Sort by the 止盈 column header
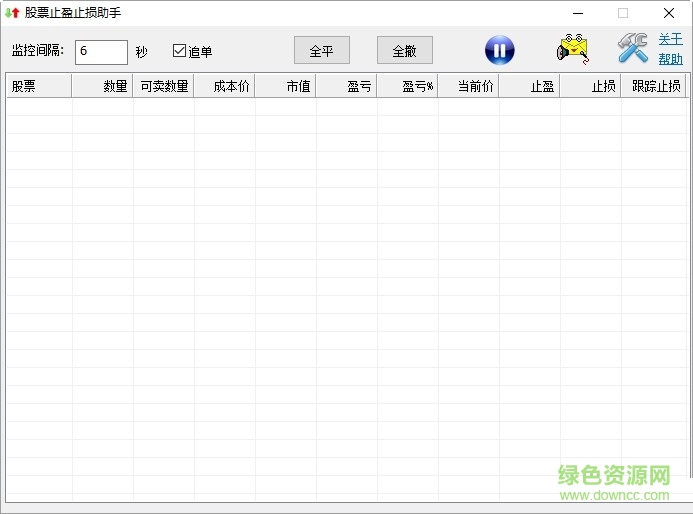The width and height of the screenshot is (693, 514). [529, 86]
